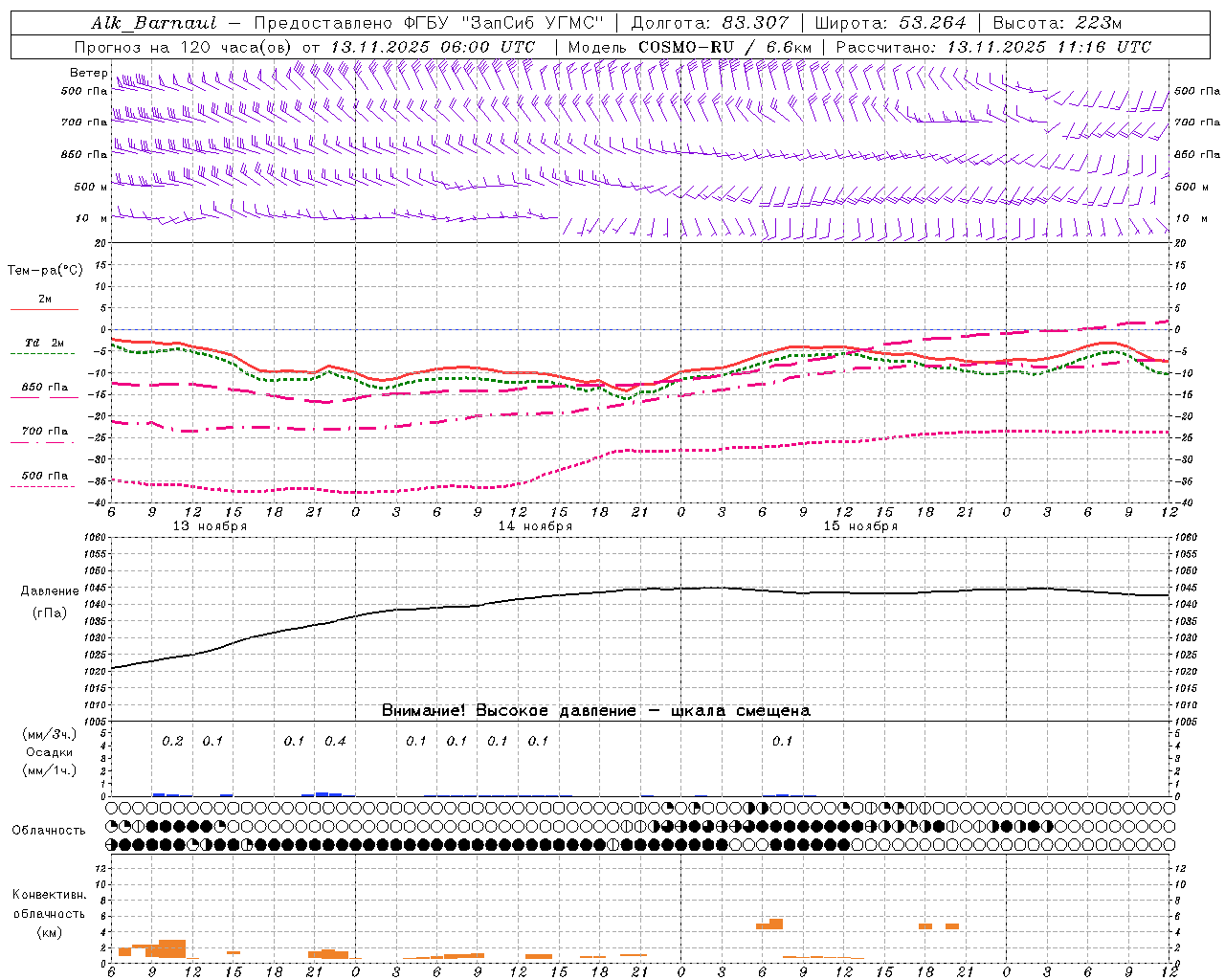Click the tallest orange convective cloud bar on 15 ноября

[x=776, y=924]
